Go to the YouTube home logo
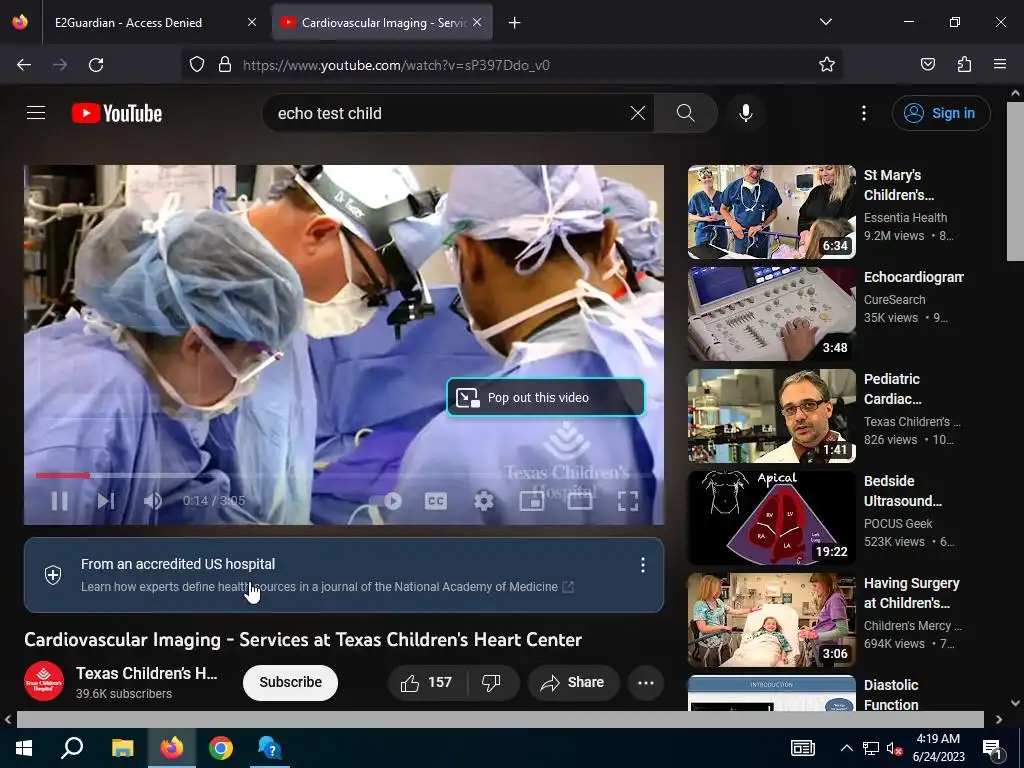This screenshot has height=768, width=1024. (117, 113)
